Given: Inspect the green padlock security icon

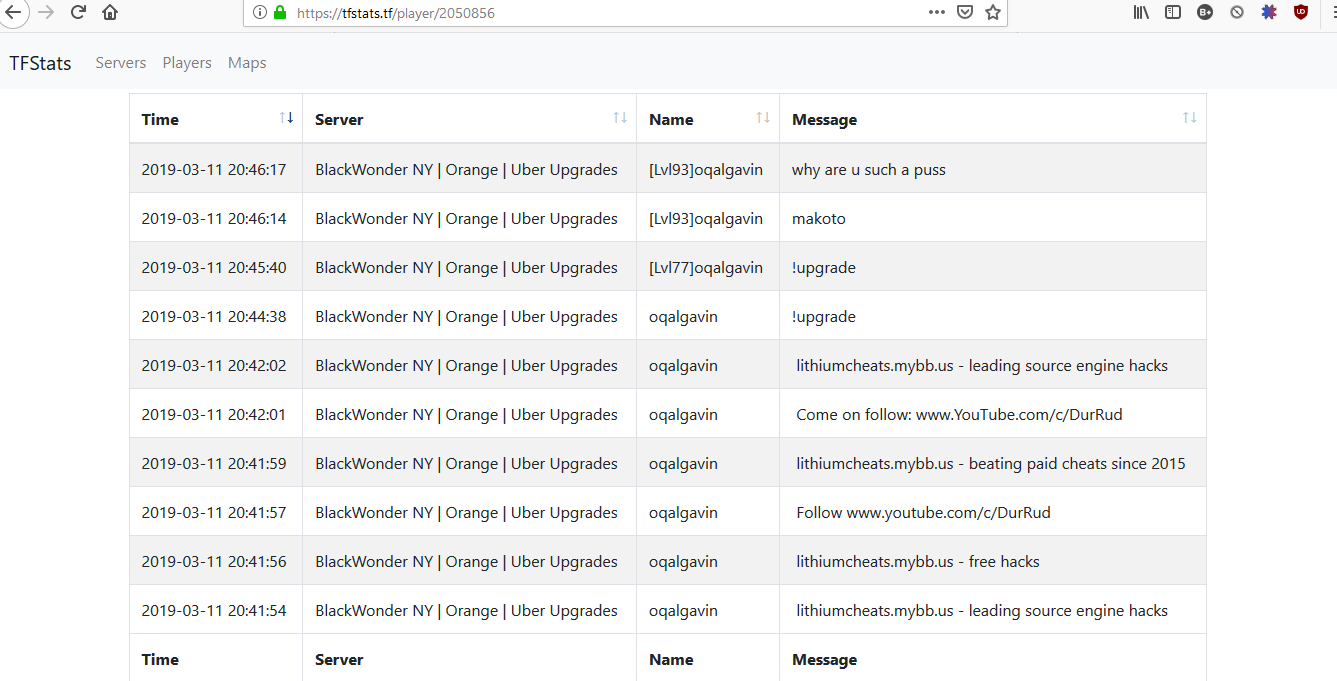Looking at the screenshot, I should click(x=280, y=13).
